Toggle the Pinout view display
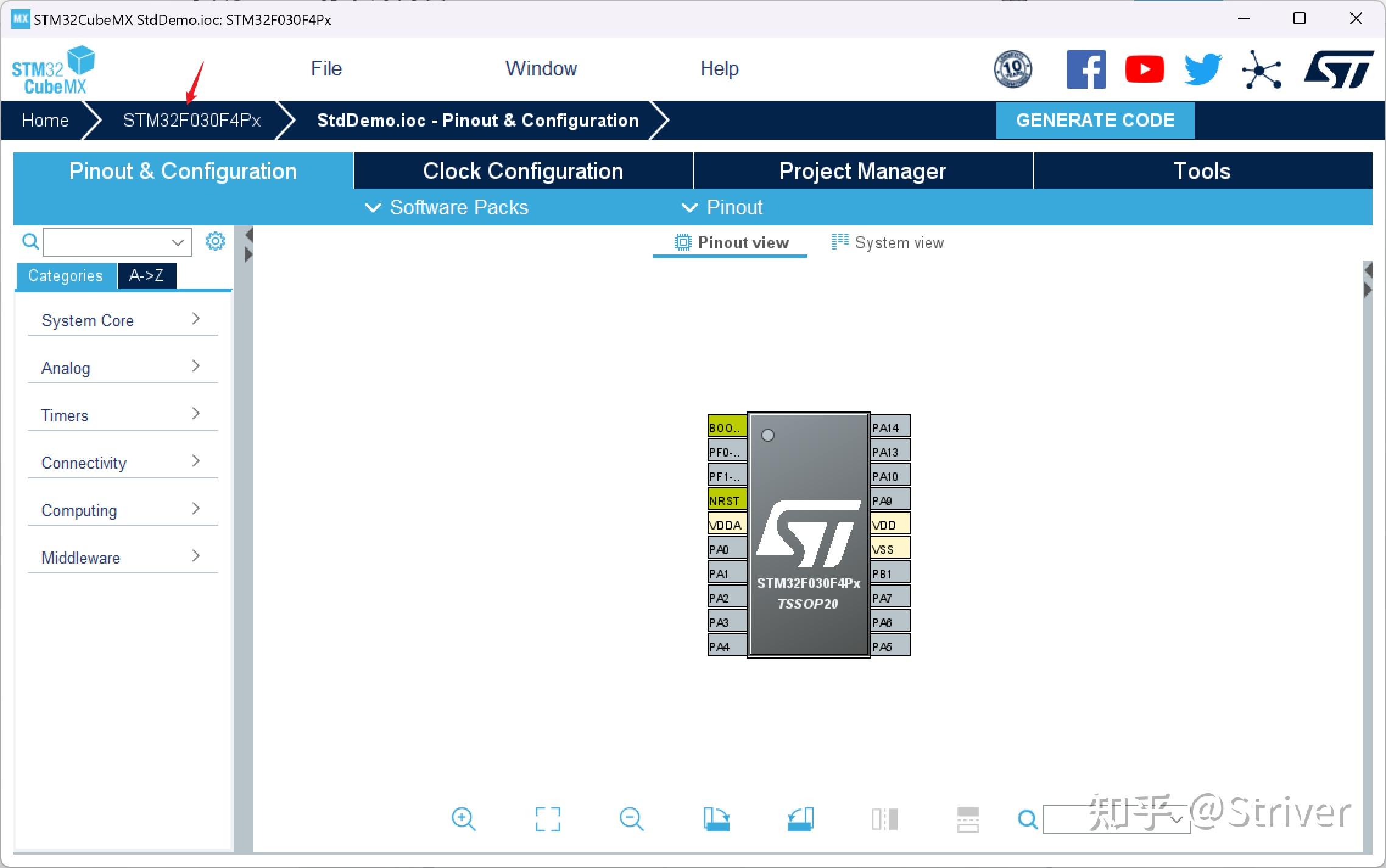The width and height of the screenshot is (1386, 868). pos(730,242)
